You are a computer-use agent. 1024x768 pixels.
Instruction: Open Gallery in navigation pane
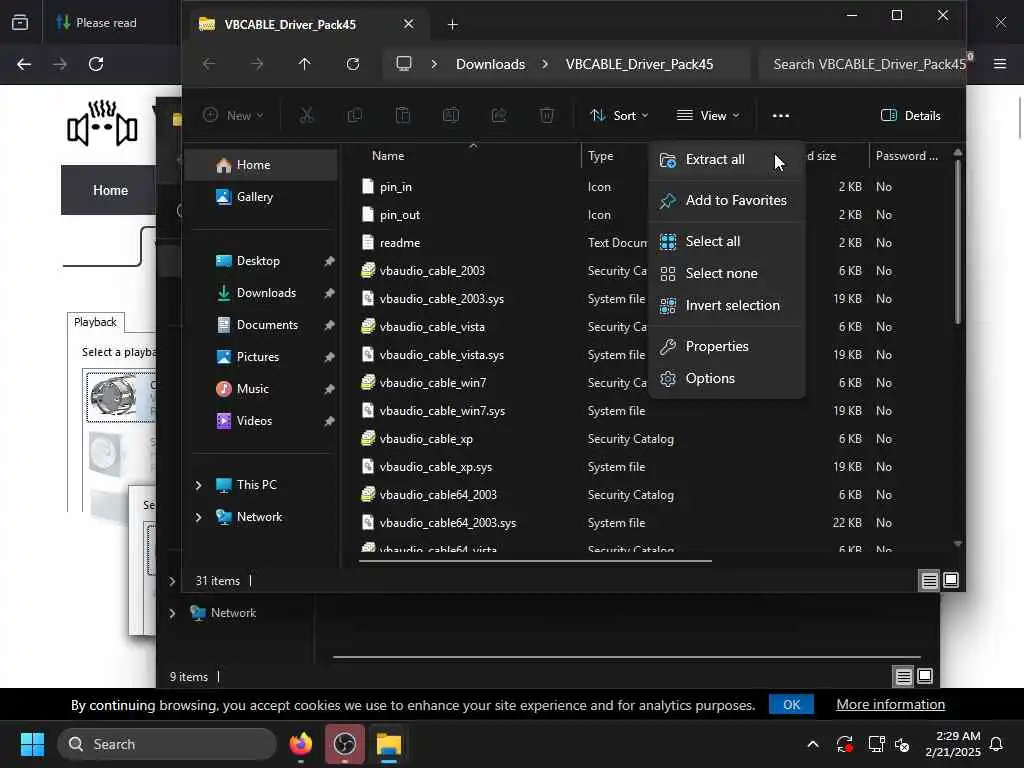[261, 197]
